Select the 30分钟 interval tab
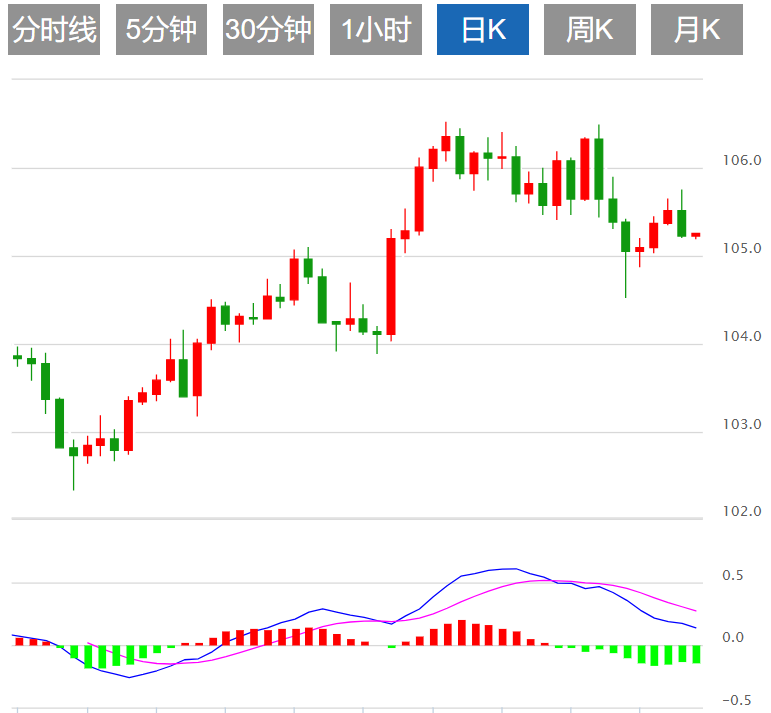This screenshot has height=713, width=771. click(x=268, y=30)
